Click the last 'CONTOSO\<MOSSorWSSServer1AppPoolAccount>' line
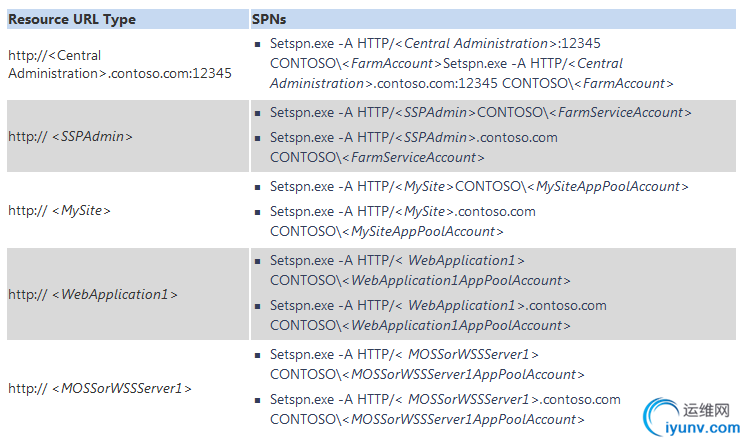The image size is (746, 444). [x=427, y=419]
